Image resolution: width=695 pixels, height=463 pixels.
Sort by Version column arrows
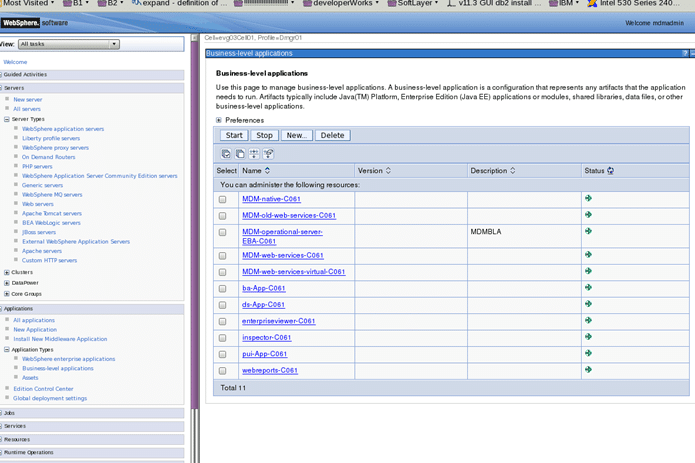click(388, 171)
